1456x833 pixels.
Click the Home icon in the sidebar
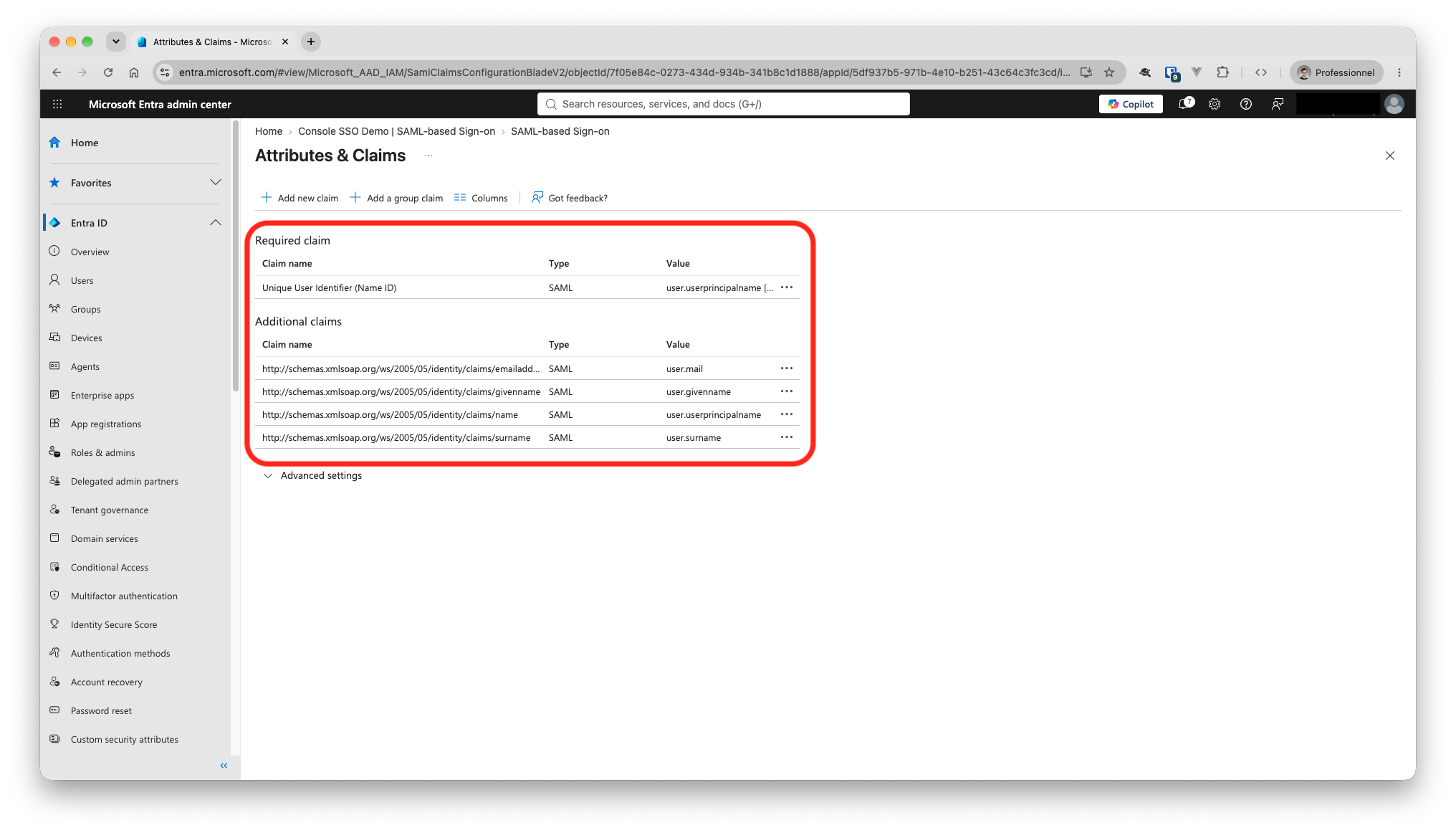pos(54,143)
